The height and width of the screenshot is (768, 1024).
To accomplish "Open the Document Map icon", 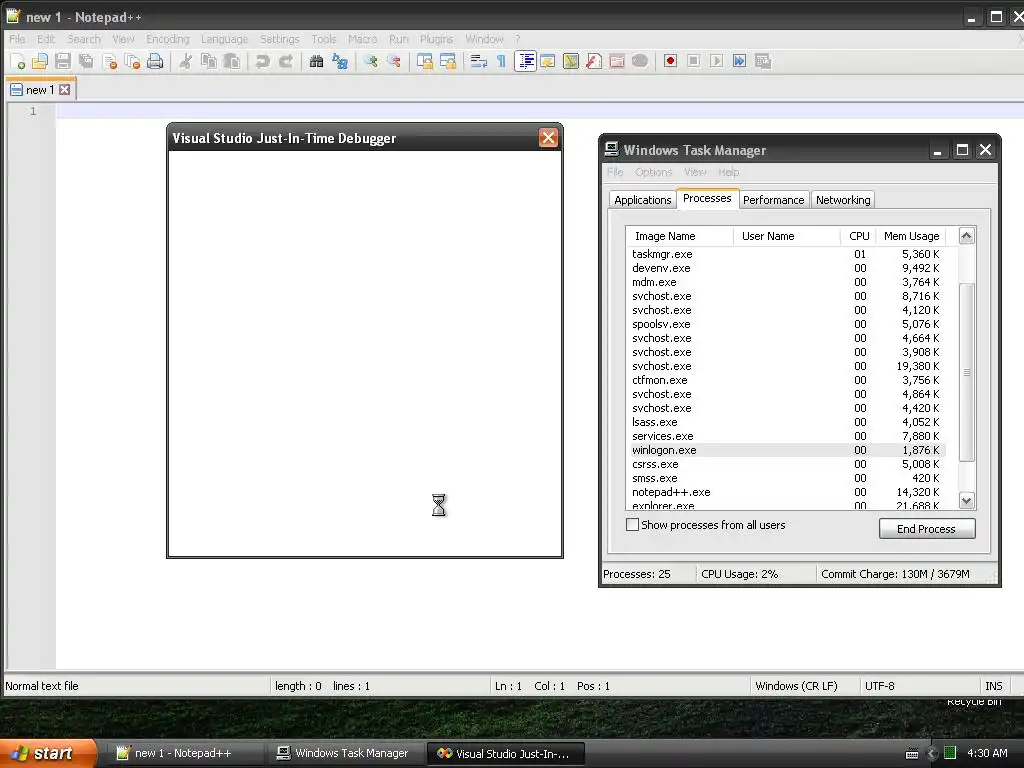I will point(571,61).
